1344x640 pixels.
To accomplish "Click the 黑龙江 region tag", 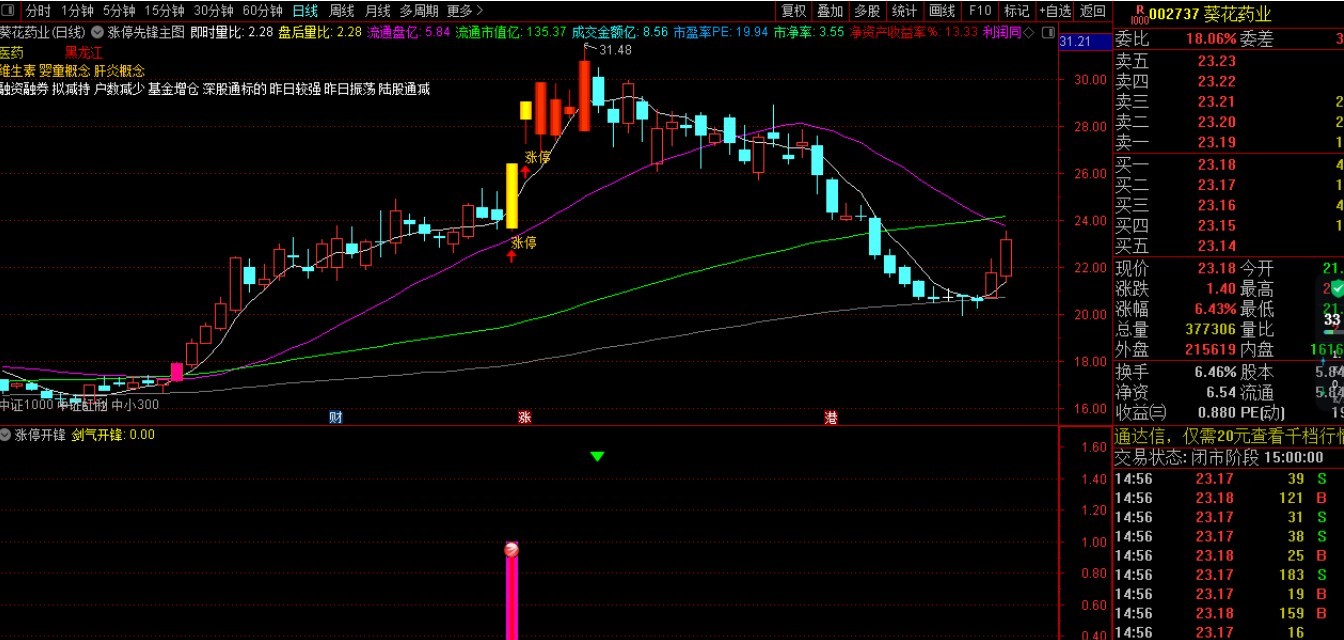I will pos(83,52).
